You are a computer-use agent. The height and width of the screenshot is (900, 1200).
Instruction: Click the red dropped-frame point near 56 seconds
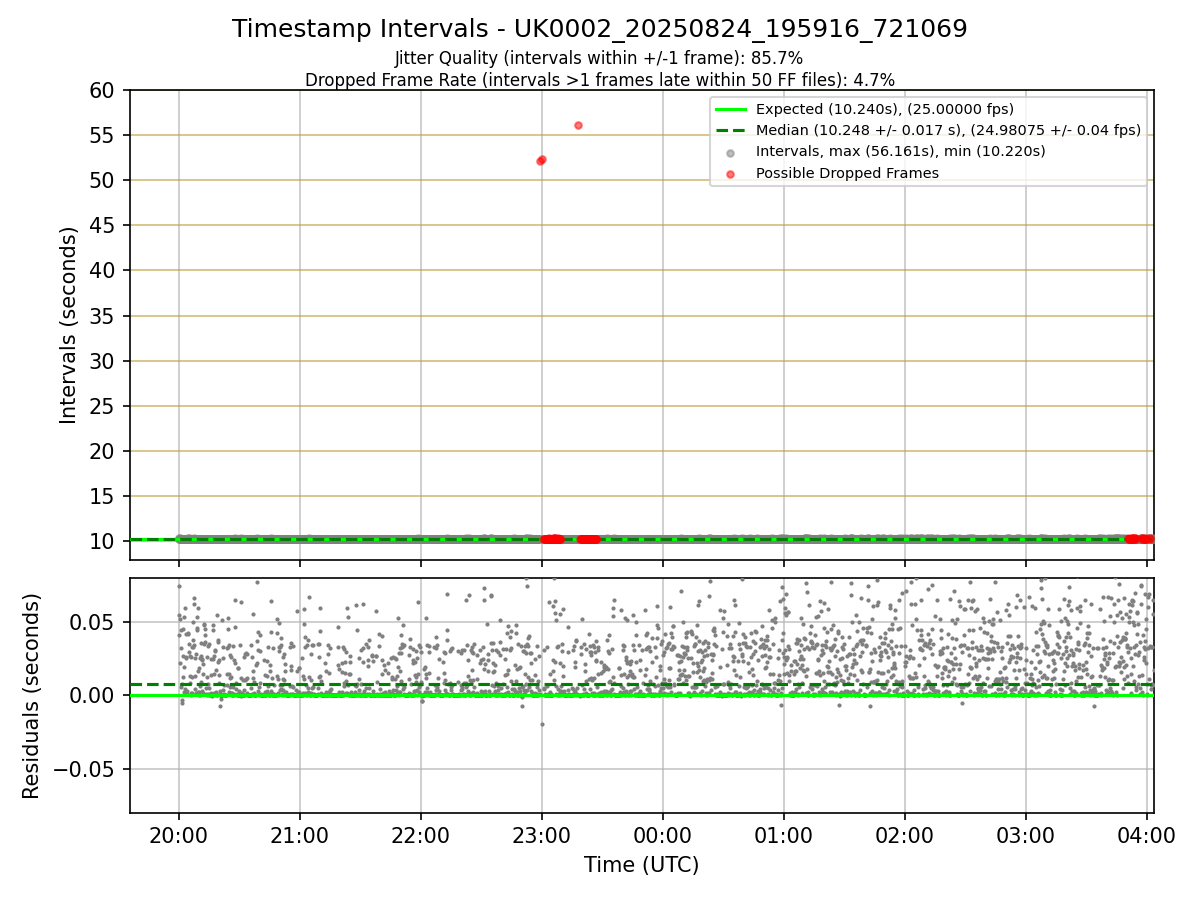578,125
